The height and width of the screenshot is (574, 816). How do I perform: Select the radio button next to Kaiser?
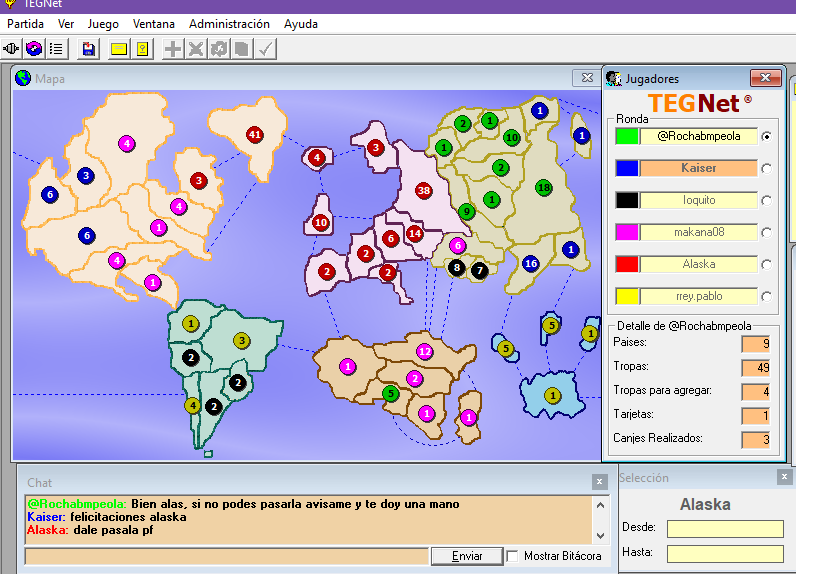pyautogui.click(x=766, y=169)
